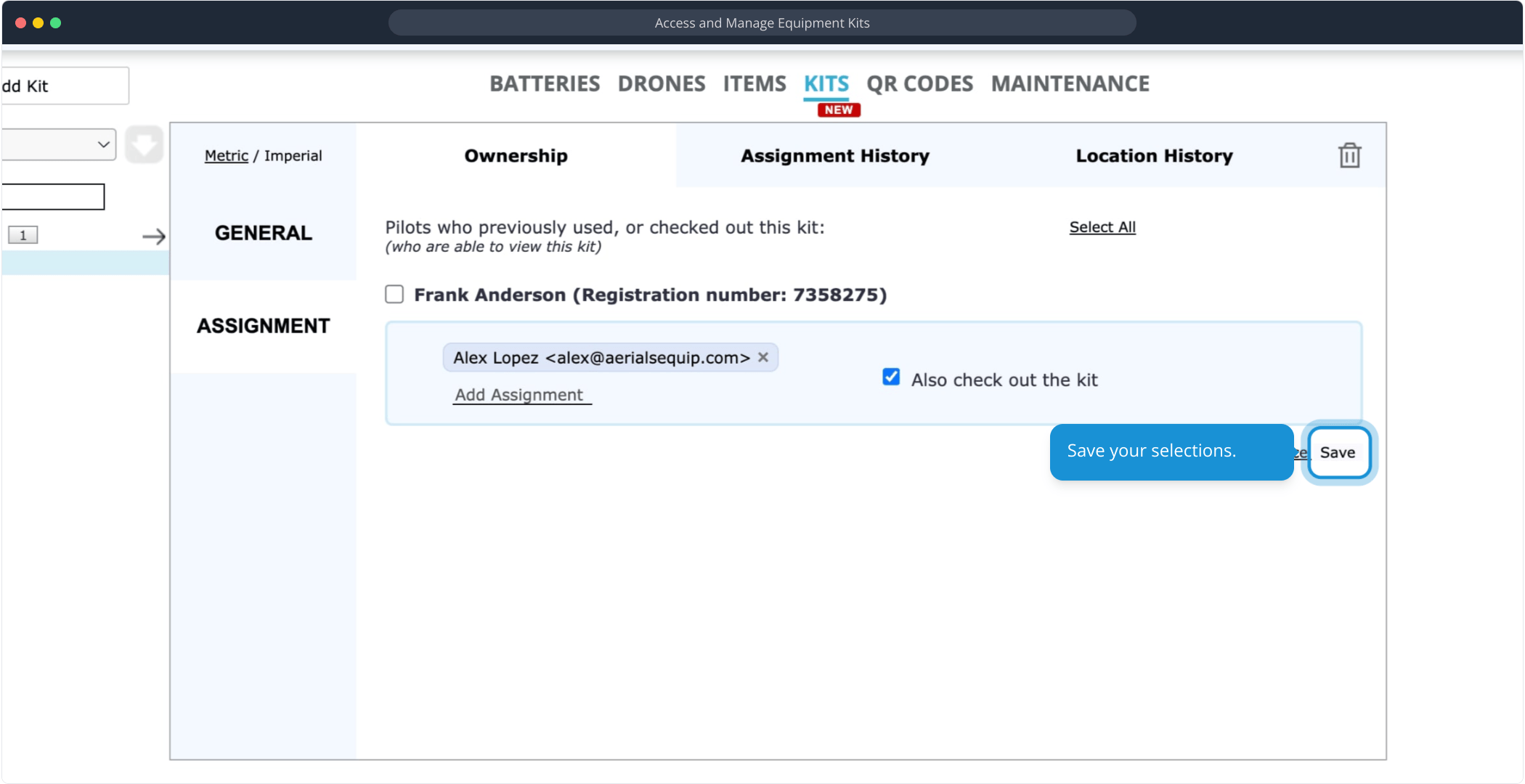Switch units via Metric link
The image size is (1525, 784).
tap(226, 156)
